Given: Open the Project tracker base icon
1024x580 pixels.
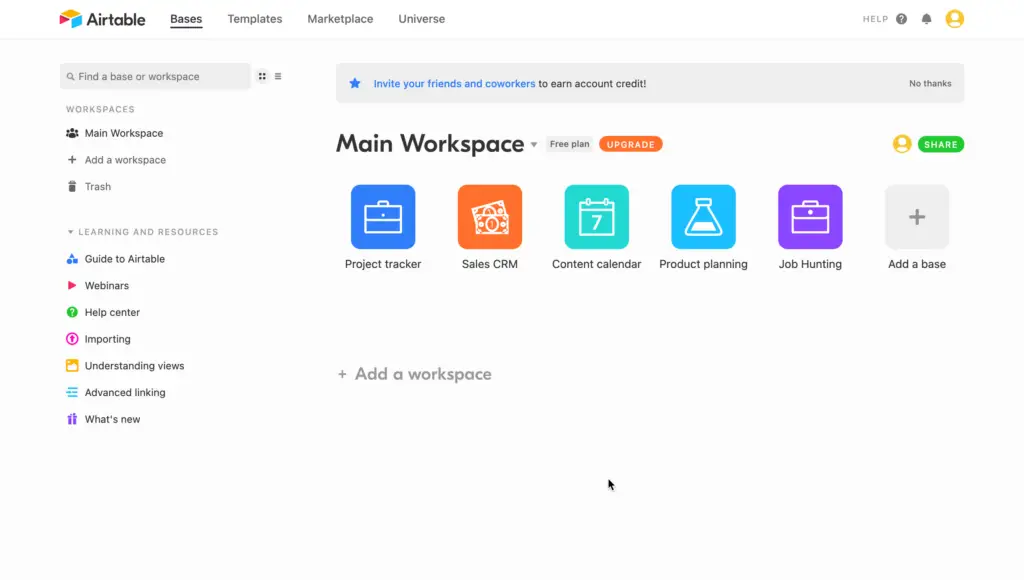Looking at the screenshot, I should tap(383, 217).
